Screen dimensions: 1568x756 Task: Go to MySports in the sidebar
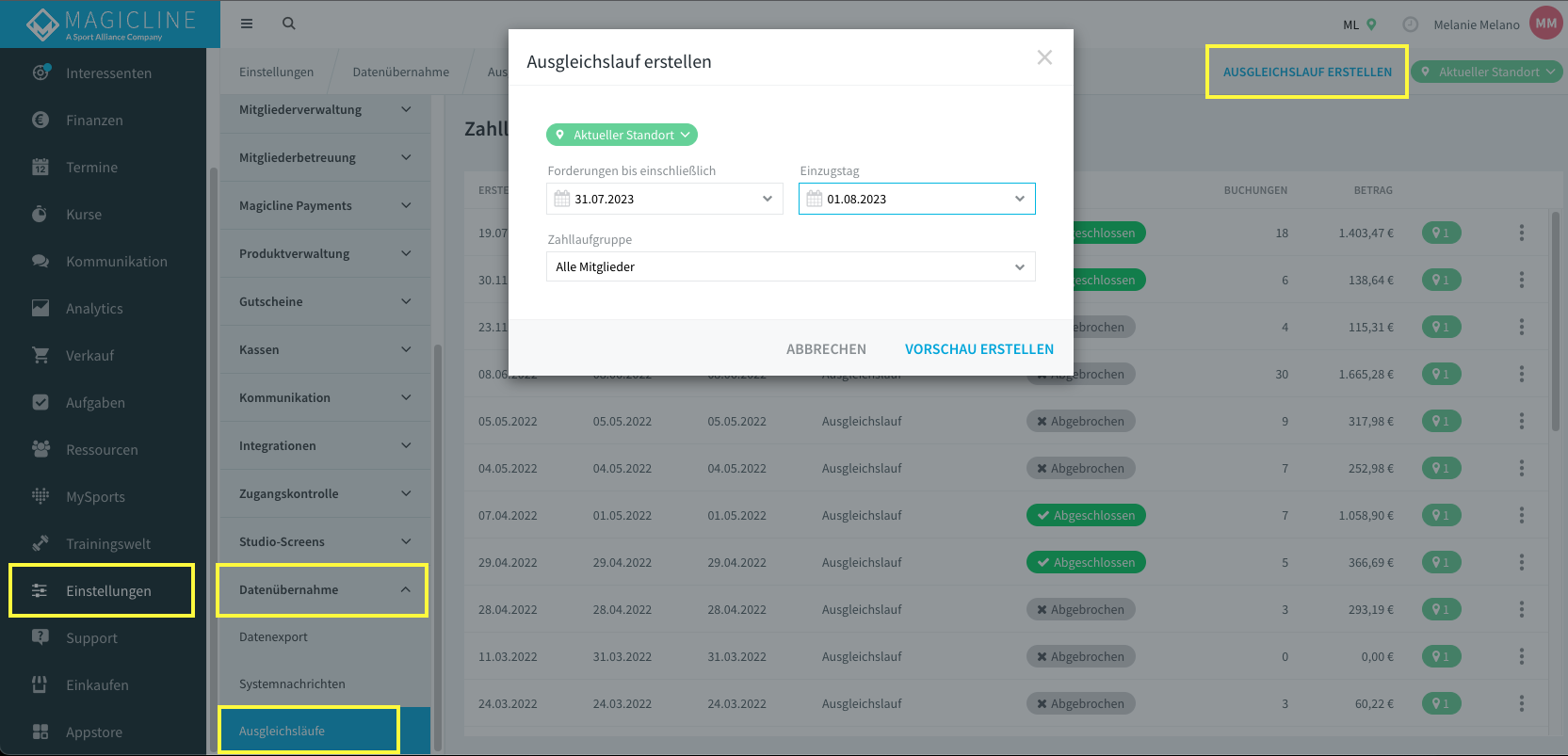coord(95,496)
